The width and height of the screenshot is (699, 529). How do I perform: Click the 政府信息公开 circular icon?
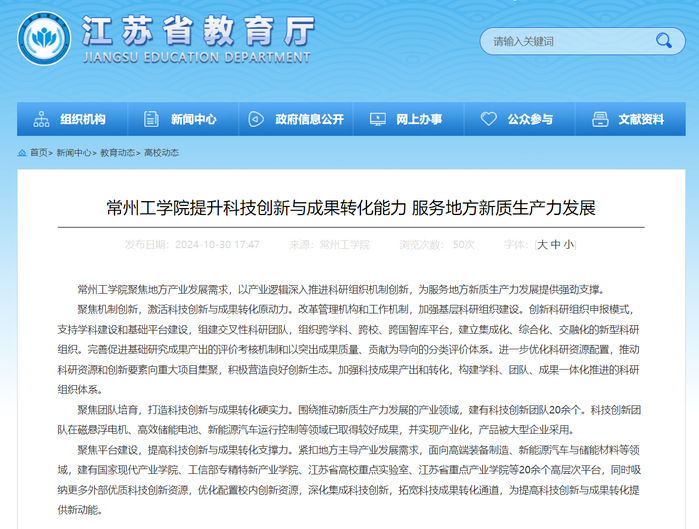tap(256, 119)
